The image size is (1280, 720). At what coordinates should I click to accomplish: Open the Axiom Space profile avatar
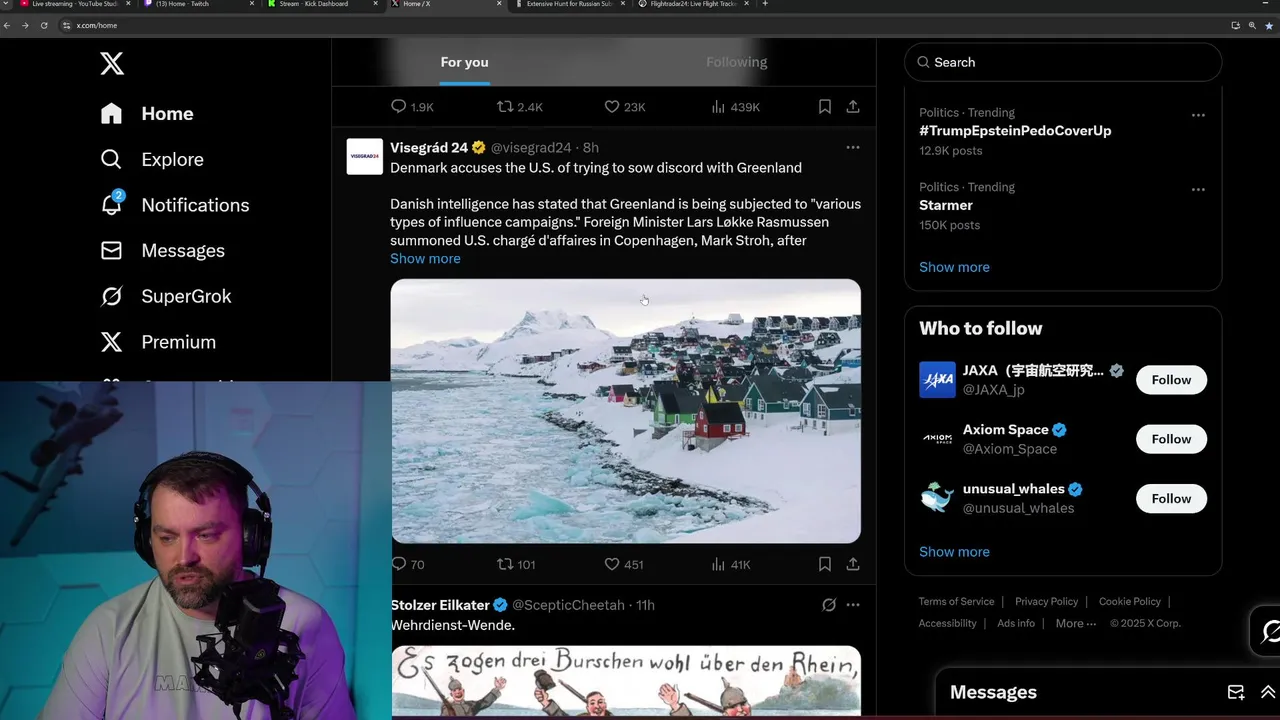pos(937,439)
